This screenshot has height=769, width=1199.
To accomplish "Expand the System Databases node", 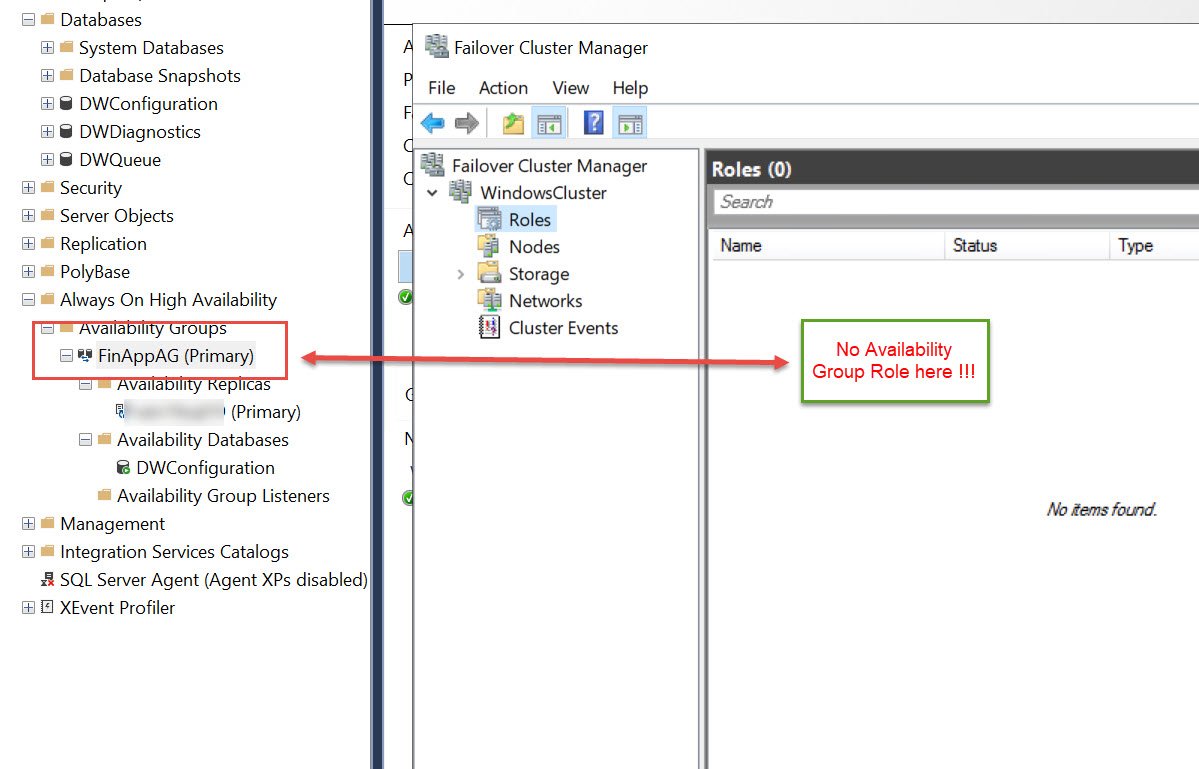I will (47, 47).
